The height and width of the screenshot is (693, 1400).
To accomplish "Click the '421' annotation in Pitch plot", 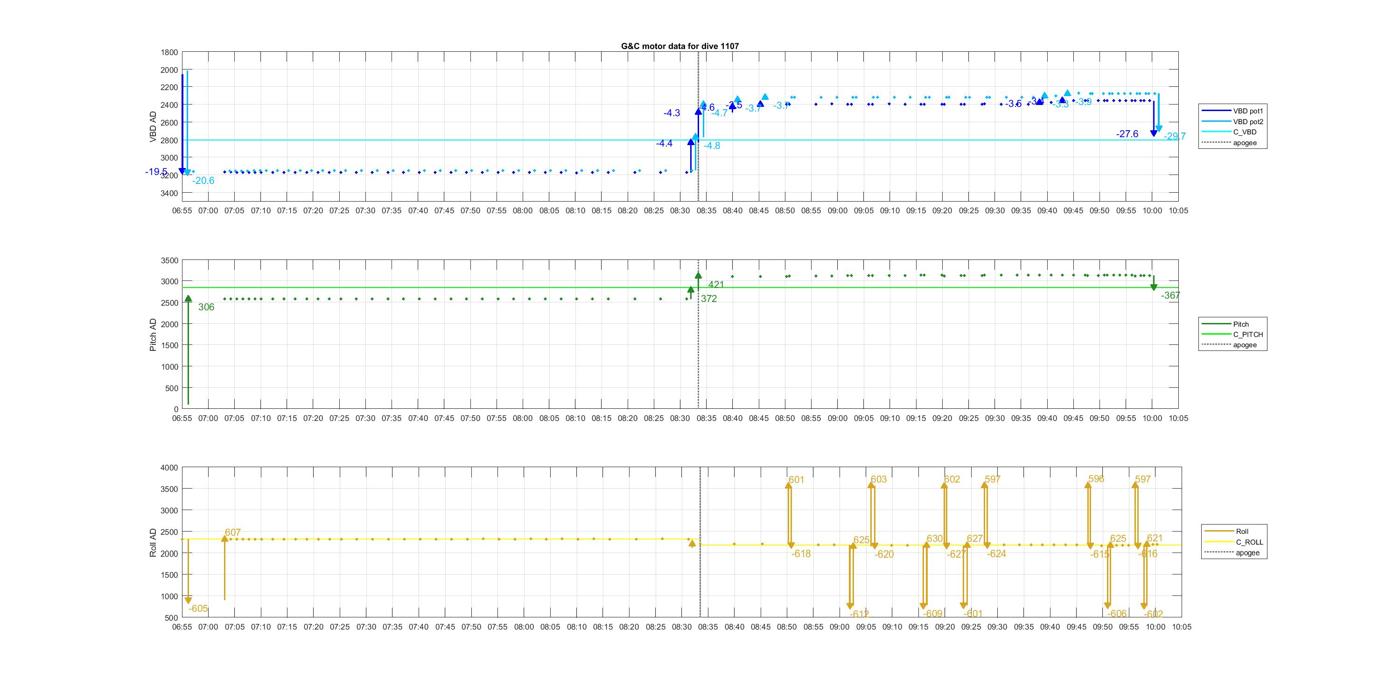I will click(716, 285).
